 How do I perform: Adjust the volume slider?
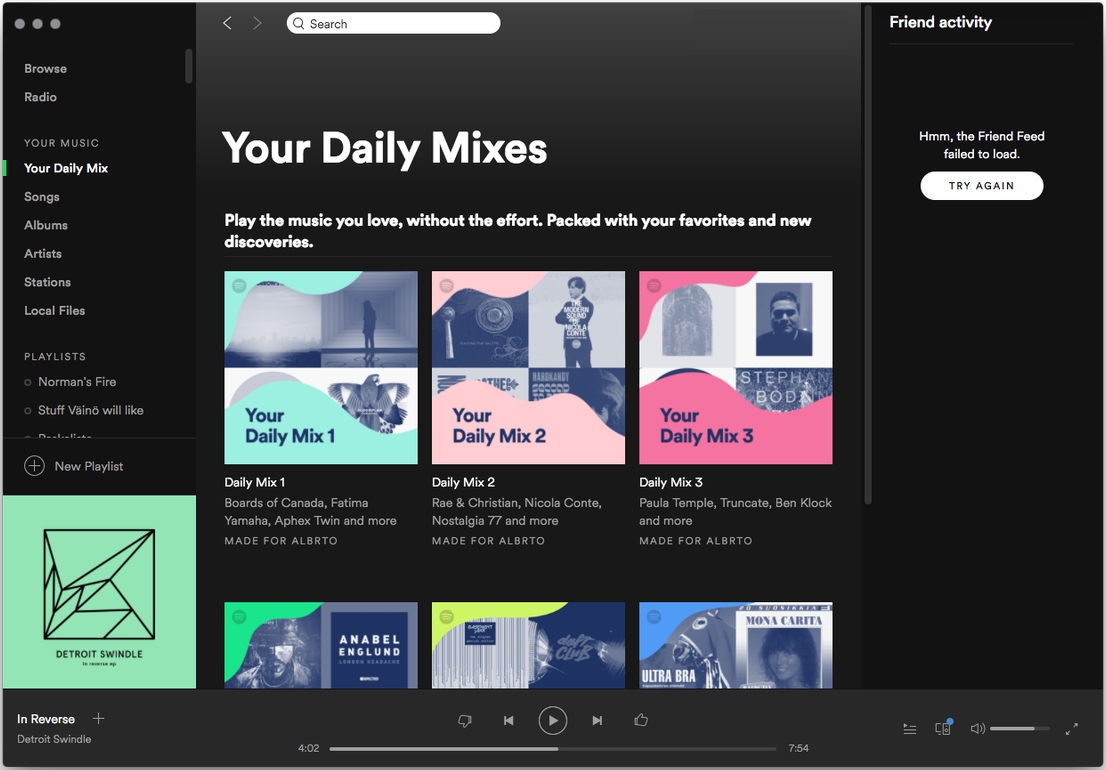tap(1019, 729)
